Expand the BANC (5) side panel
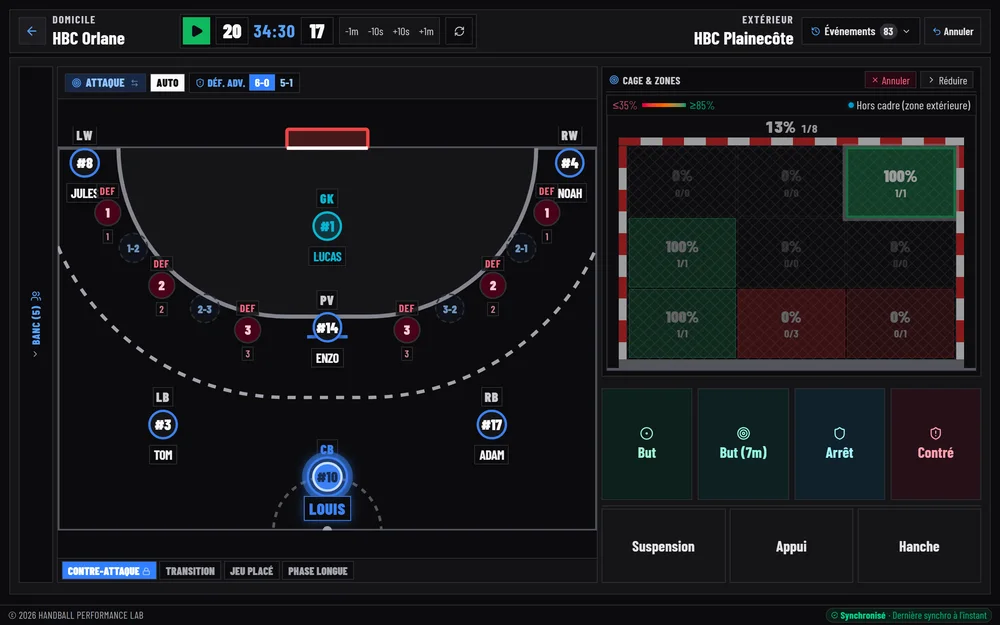Viewport: 1000px width, 625px height. pyautogui.click(x=36, y=324)
